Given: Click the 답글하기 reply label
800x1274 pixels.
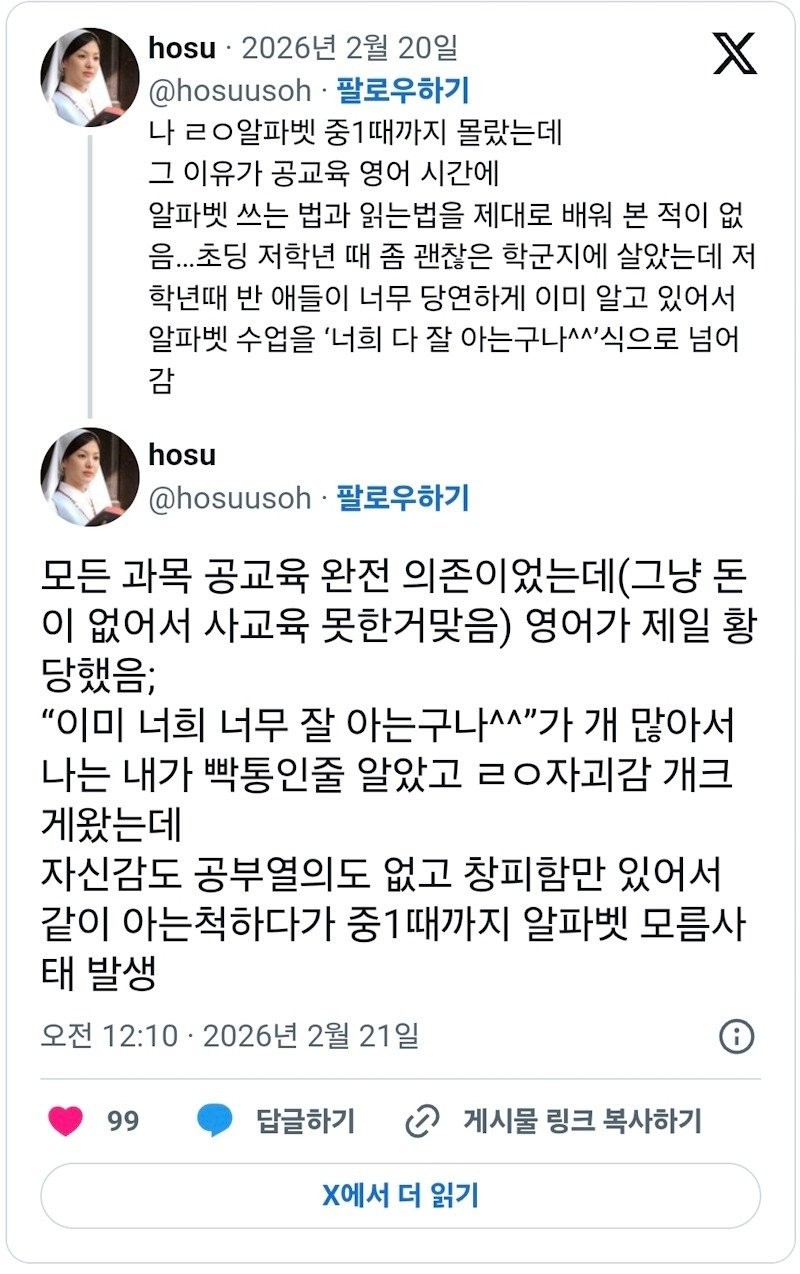Looking at the screenshot, I should [305, 1121].
